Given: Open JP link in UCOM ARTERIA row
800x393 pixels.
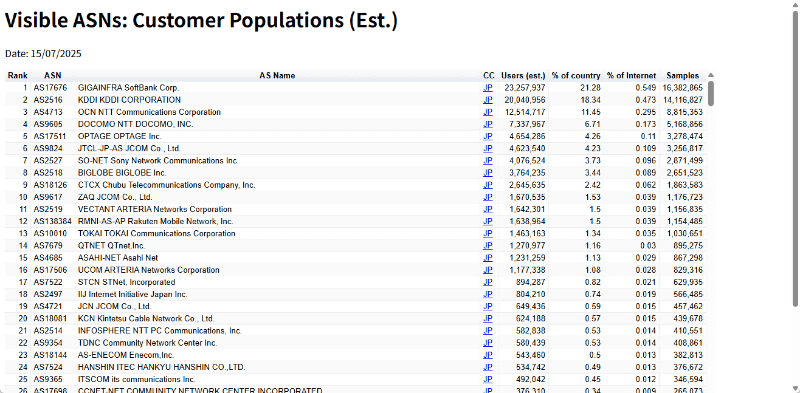Looking at the screenshot, I should click(x=488, y=270).
